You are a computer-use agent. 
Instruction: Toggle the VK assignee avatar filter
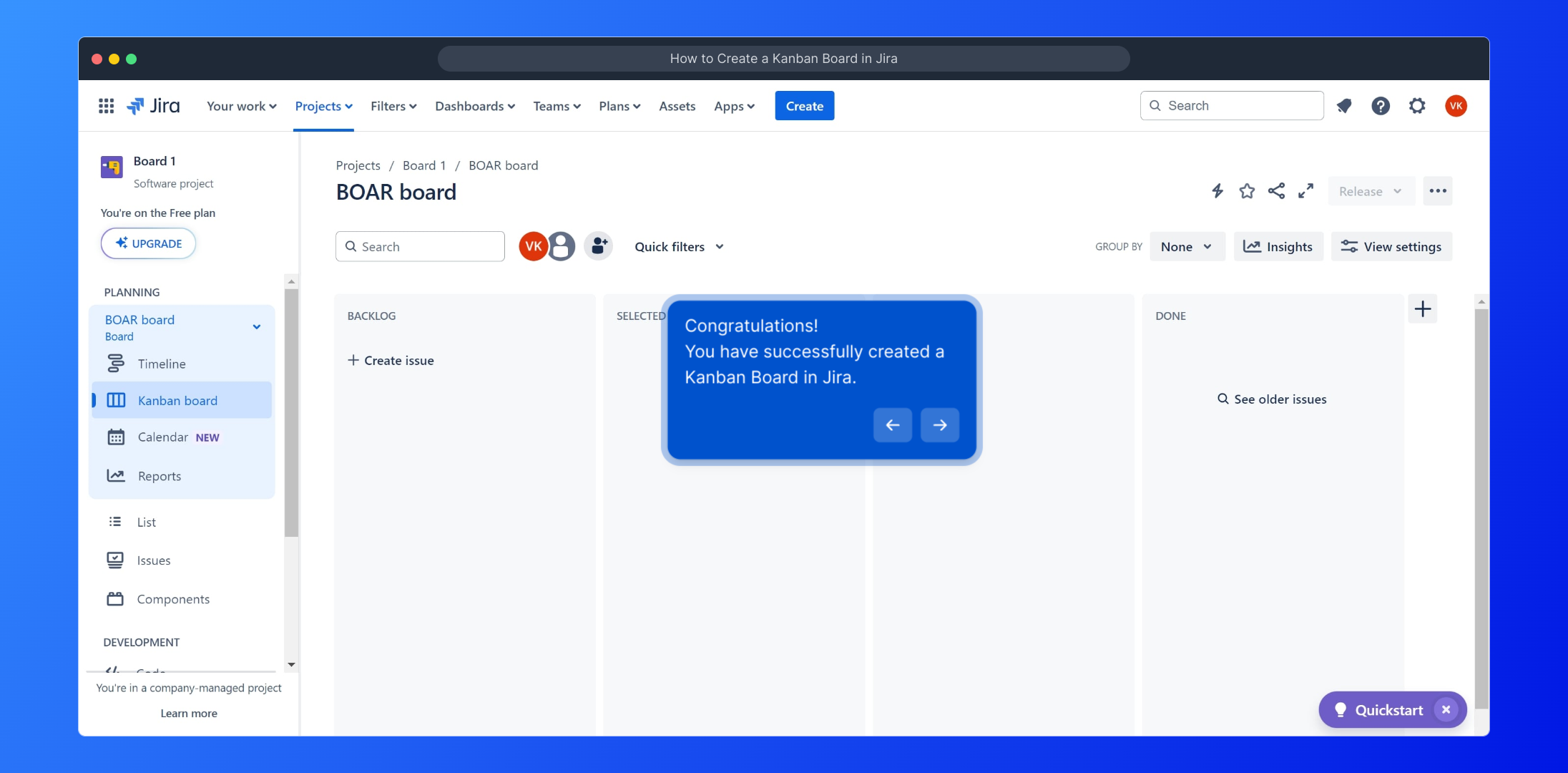pyautogui.click(x=533, y=246)
